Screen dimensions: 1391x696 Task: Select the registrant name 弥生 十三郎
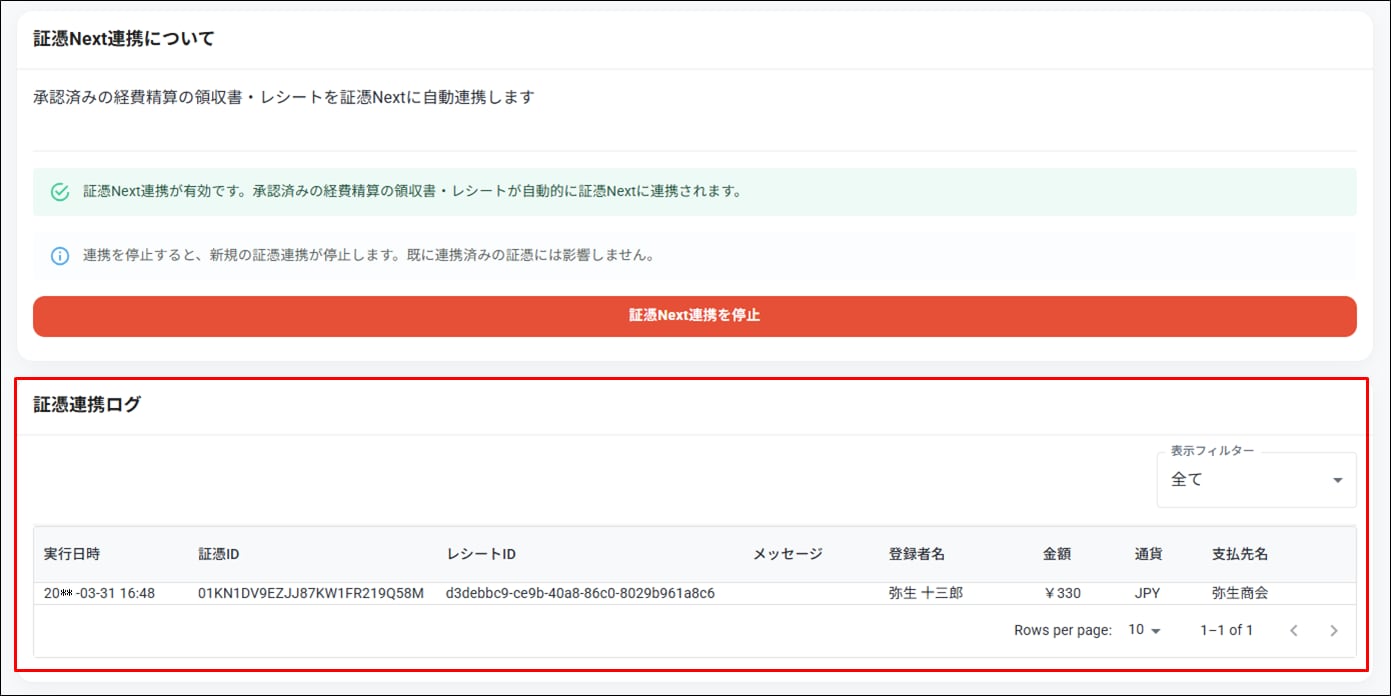[x=925, y=593]
